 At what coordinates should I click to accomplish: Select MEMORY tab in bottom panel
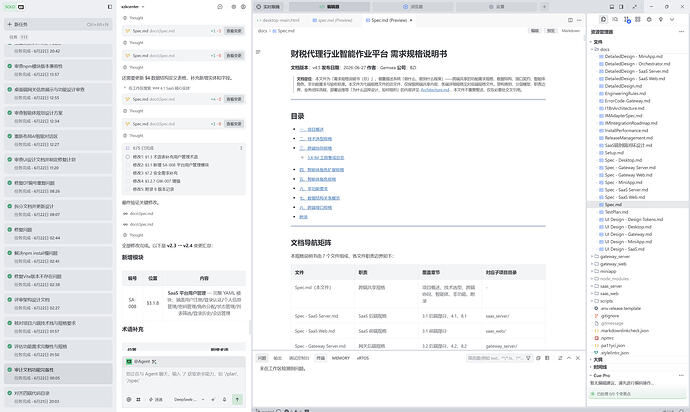tap(341, 358)
